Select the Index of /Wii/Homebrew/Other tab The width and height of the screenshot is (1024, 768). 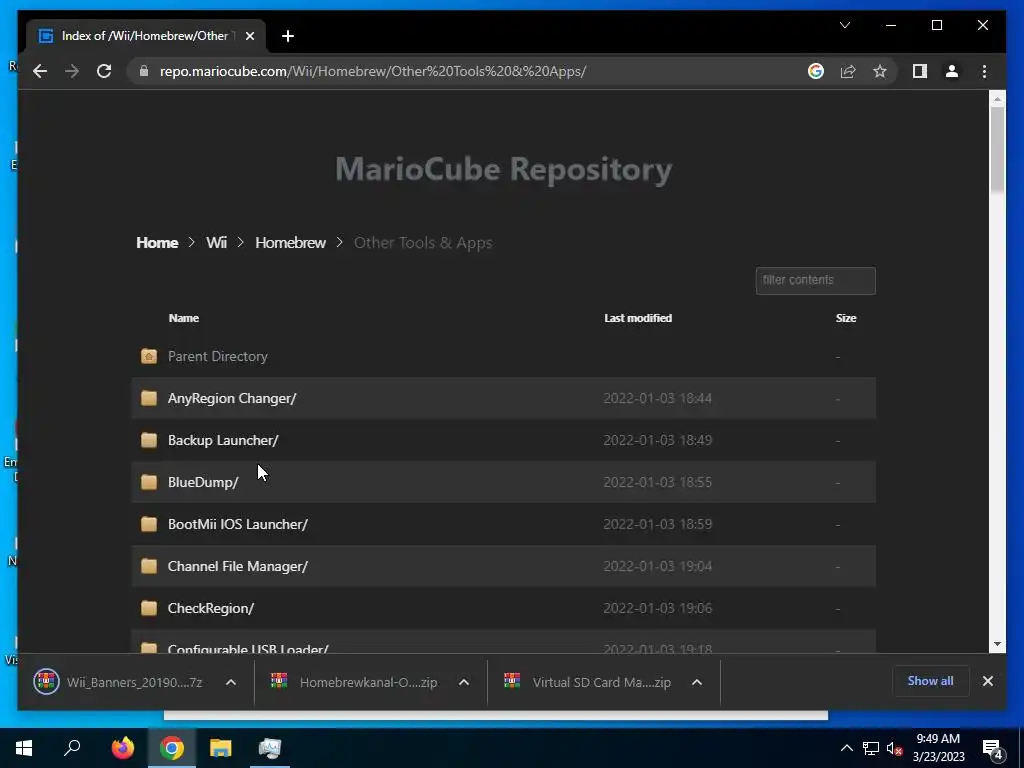(144, 36)
